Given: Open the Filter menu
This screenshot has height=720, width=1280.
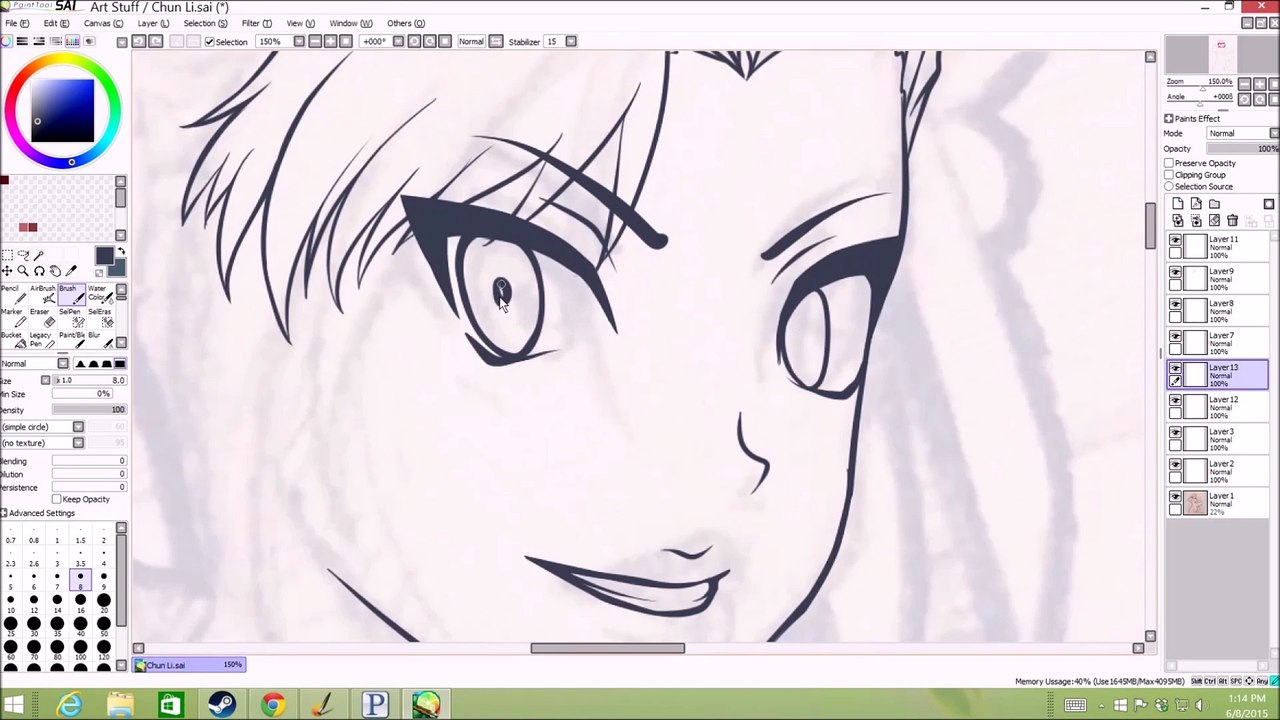Looking at the screenshot, I should pos(257,23).
